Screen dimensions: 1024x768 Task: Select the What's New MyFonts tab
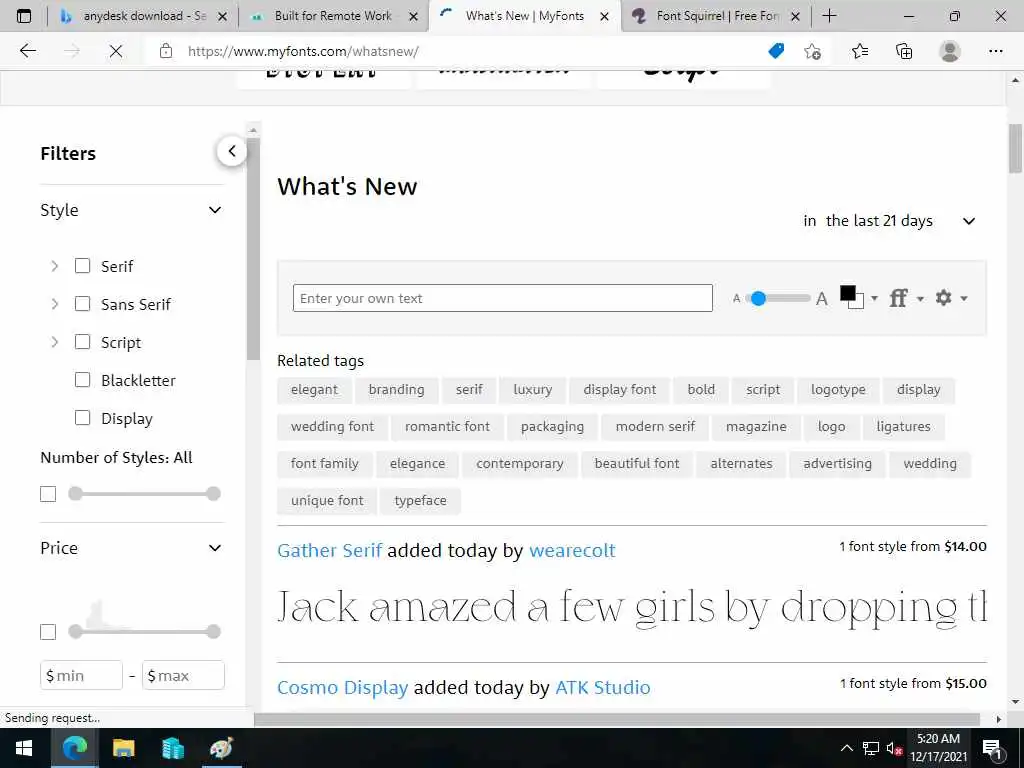(x=524, y=16)
